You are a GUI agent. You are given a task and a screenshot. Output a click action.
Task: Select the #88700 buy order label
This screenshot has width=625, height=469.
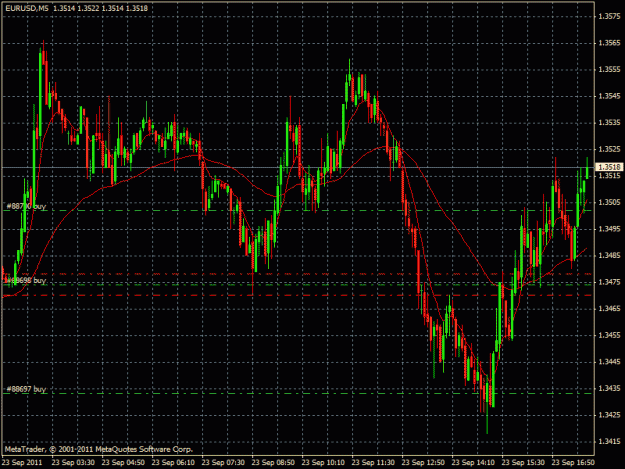point(26,206)
